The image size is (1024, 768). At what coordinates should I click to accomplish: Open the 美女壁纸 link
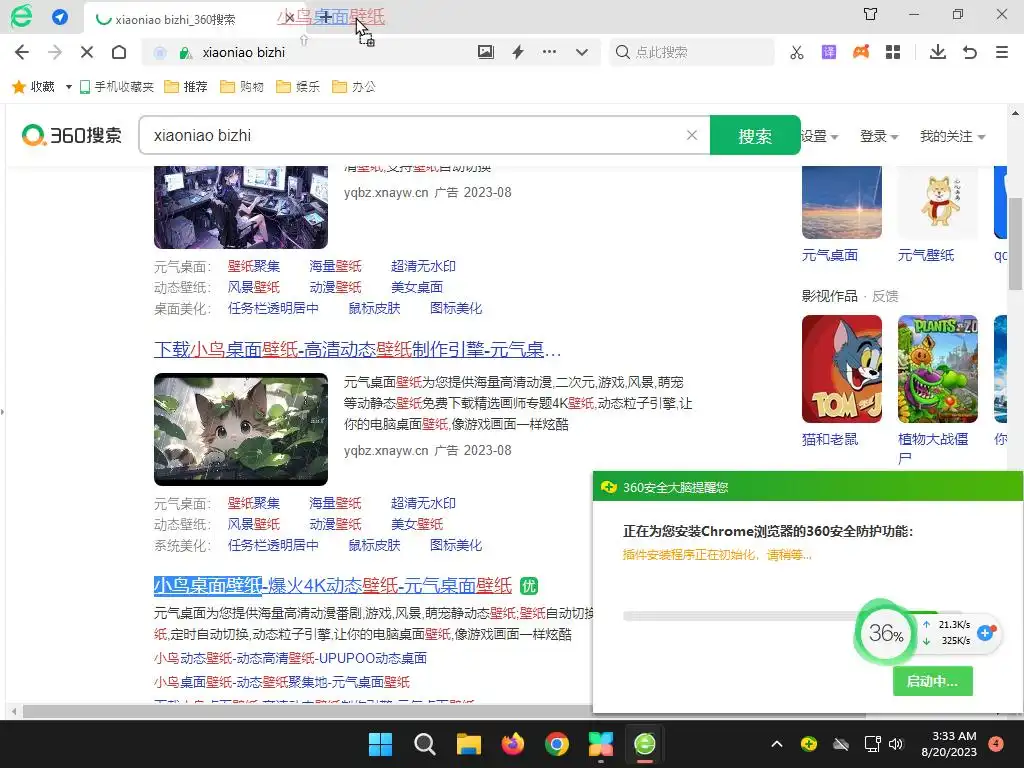pyautogui.click(x=417, y=524)
